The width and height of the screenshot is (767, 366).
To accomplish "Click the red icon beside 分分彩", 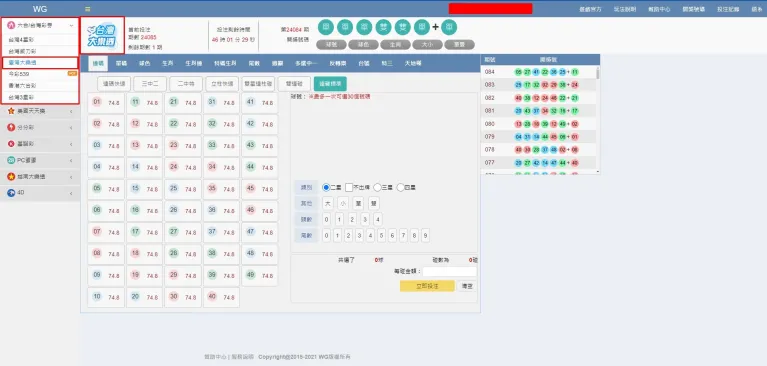I will tap(11, 127).
